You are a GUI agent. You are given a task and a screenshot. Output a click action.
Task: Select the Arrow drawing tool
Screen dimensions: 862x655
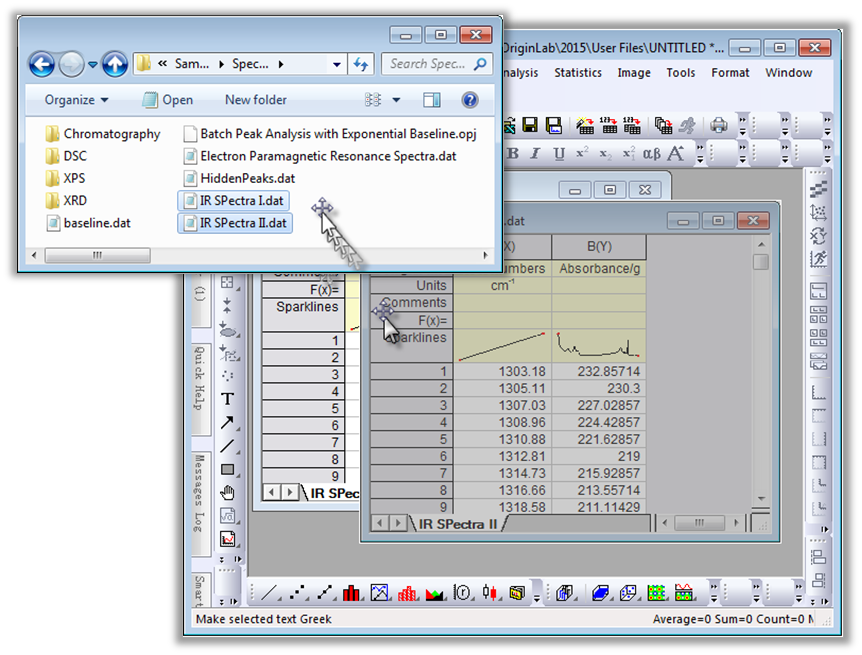pos(227,422)
